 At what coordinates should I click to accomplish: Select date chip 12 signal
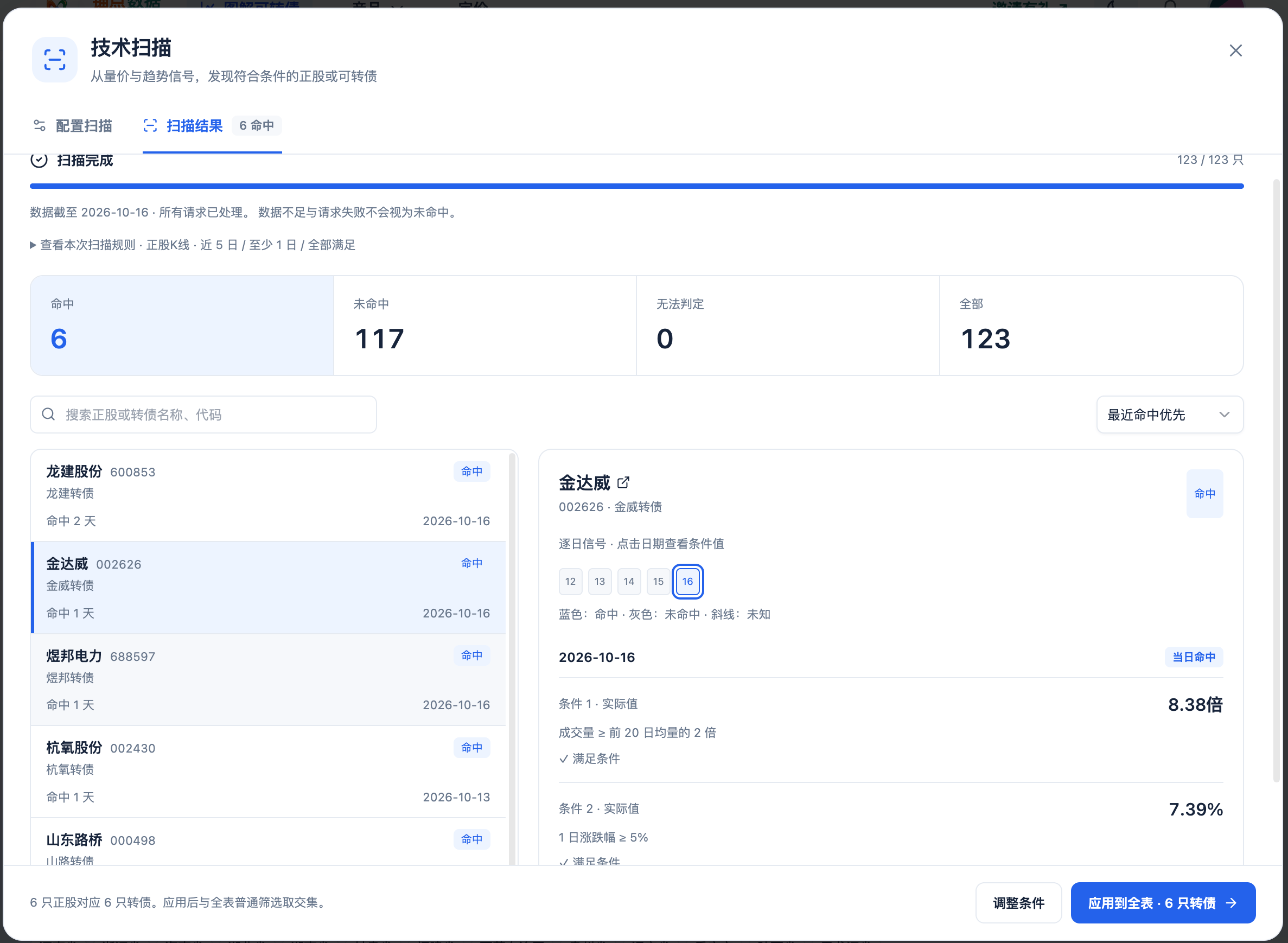(x=570, y=581)
